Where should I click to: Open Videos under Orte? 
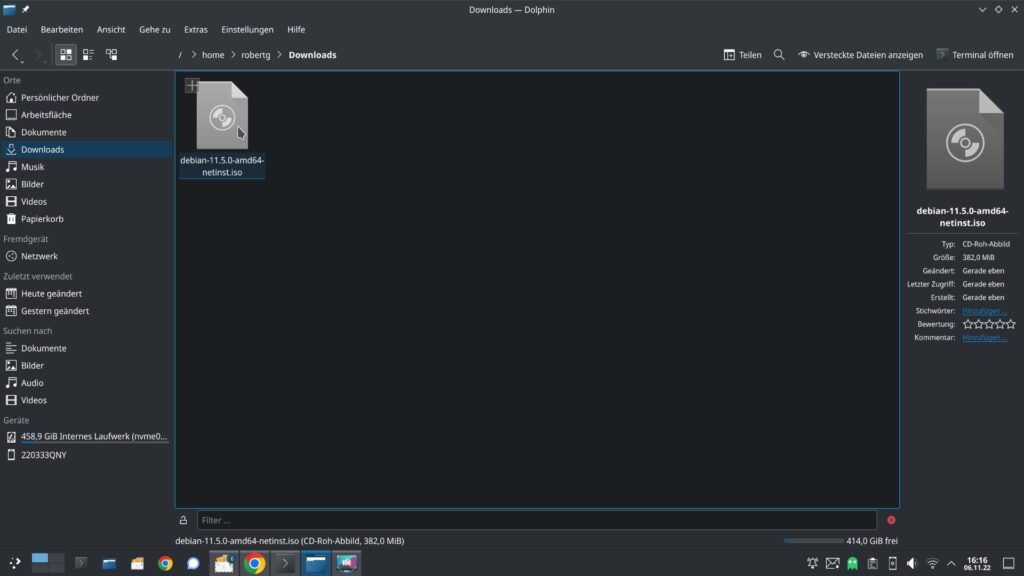point(86,202)
